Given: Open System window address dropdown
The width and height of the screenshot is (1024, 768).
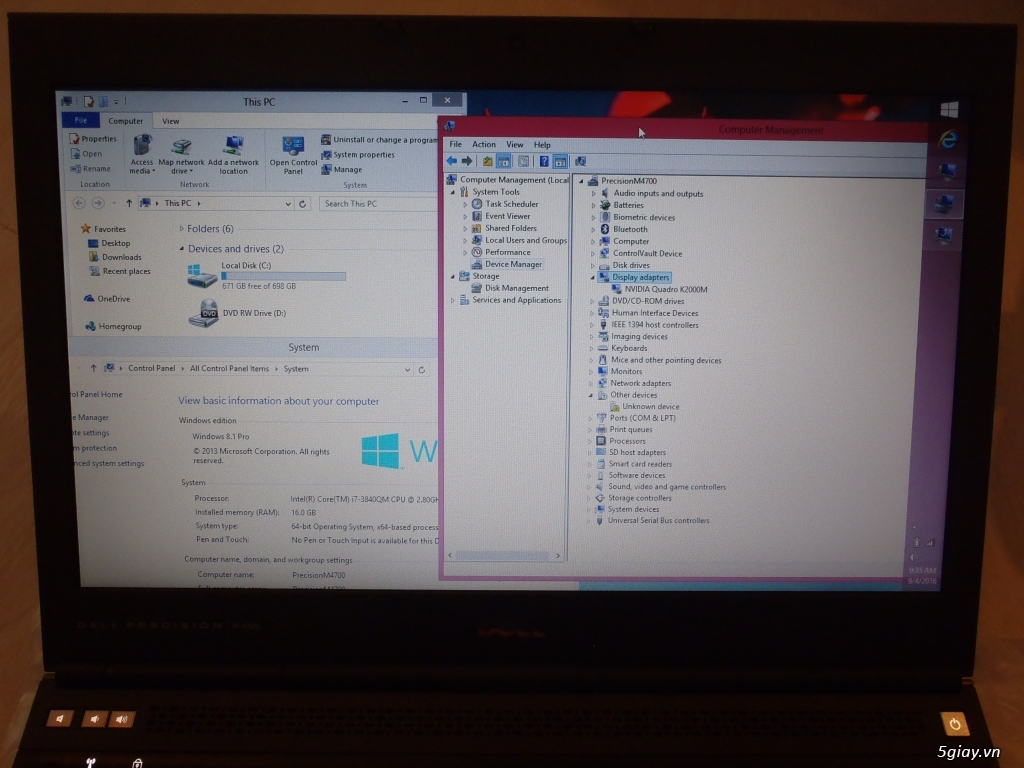Looking at the screenshot, I should [408, 370].
